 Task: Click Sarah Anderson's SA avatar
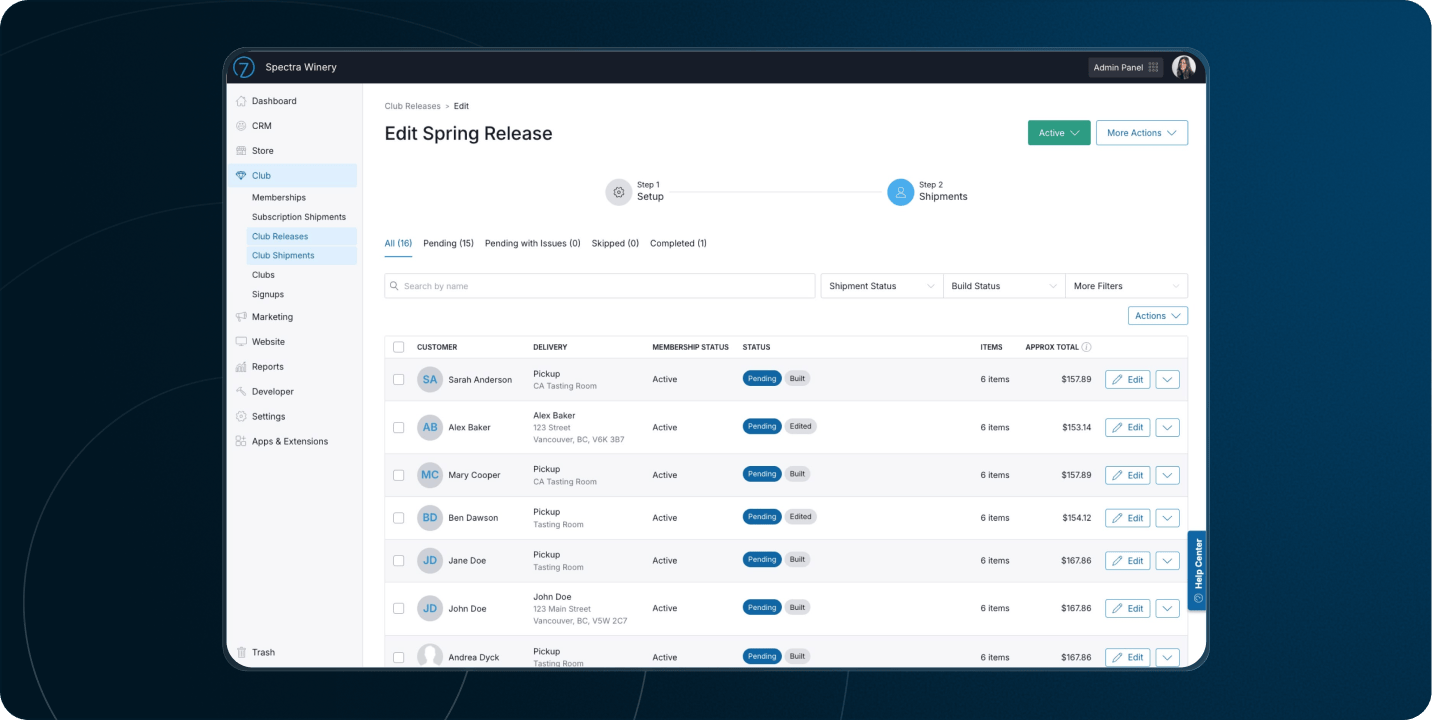click(x=430, y=380)
